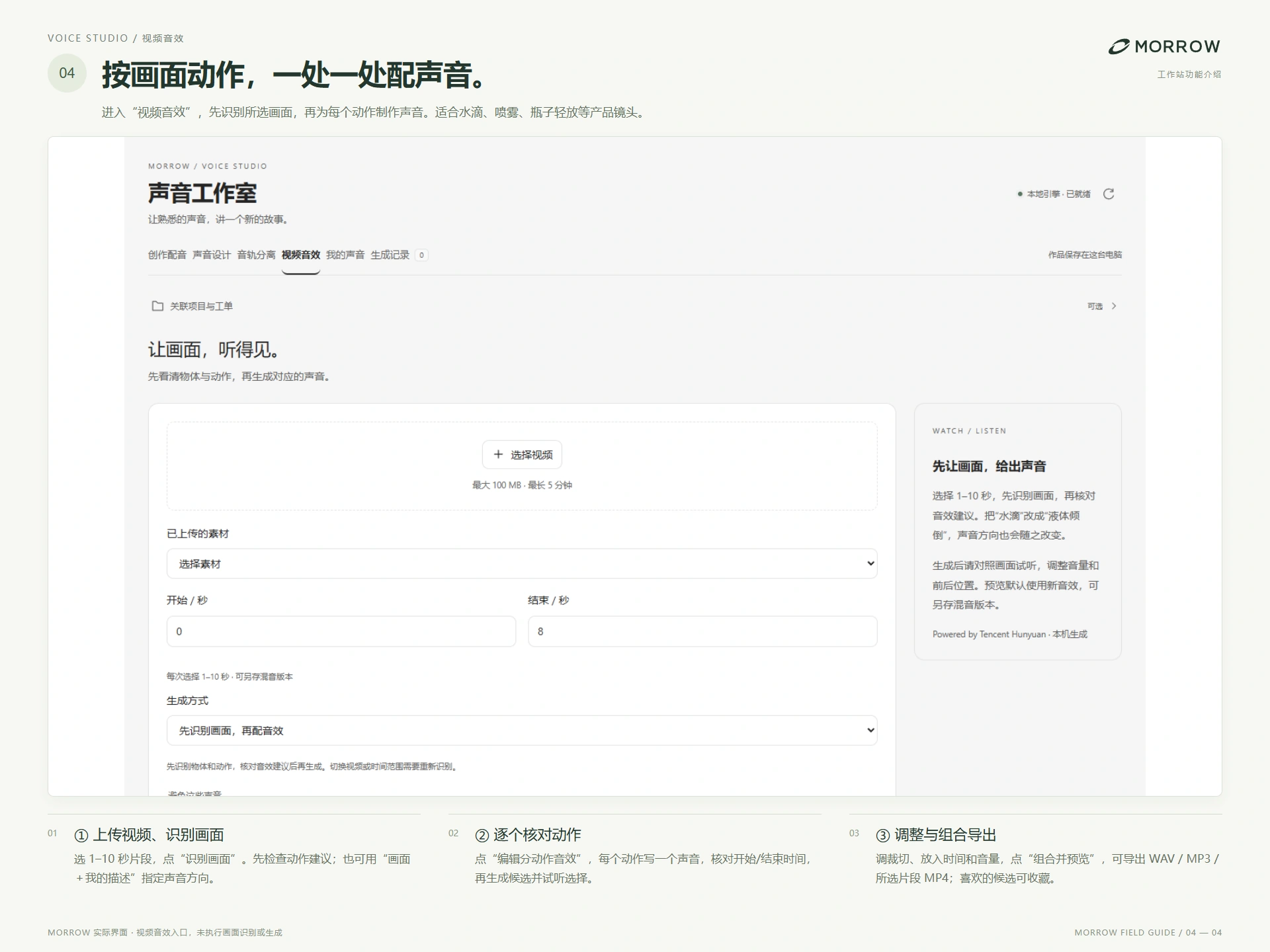Click the ③ 调整与组合导出 step title
Screen dimensions: 1270x952
coord(936,835)
